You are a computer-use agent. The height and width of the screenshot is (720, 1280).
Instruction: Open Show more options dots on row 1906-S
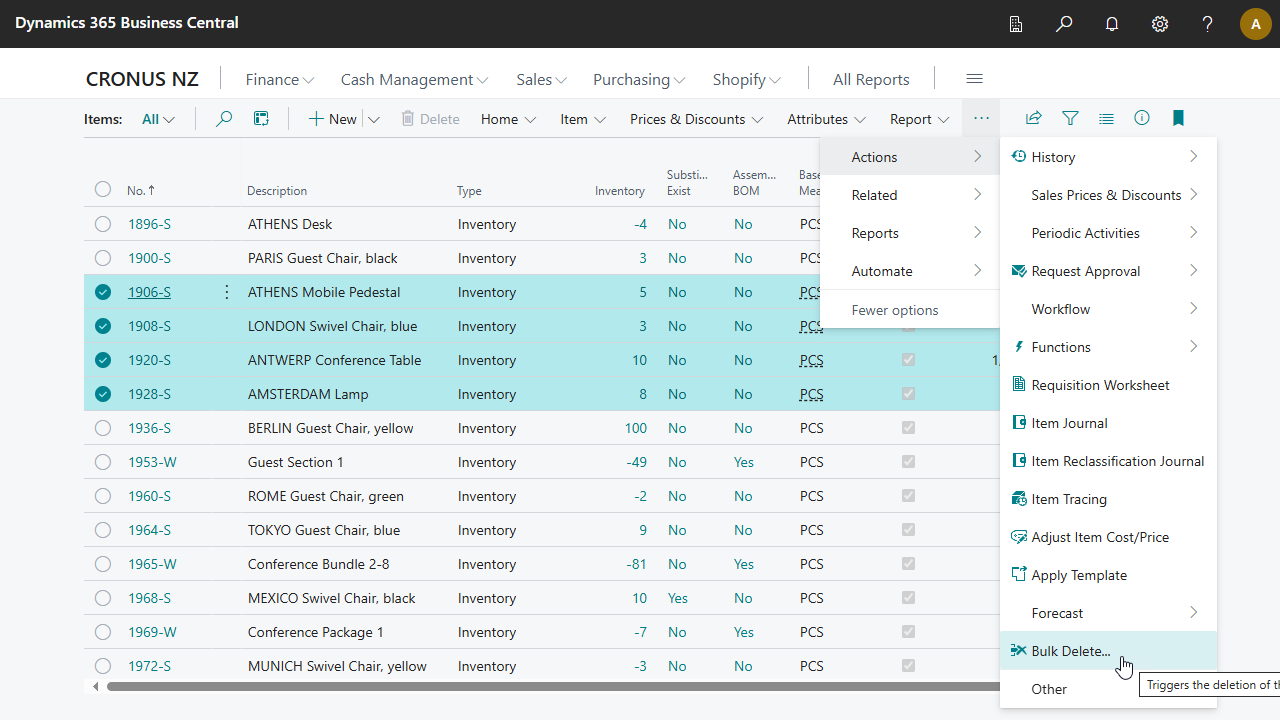point(227,292)
